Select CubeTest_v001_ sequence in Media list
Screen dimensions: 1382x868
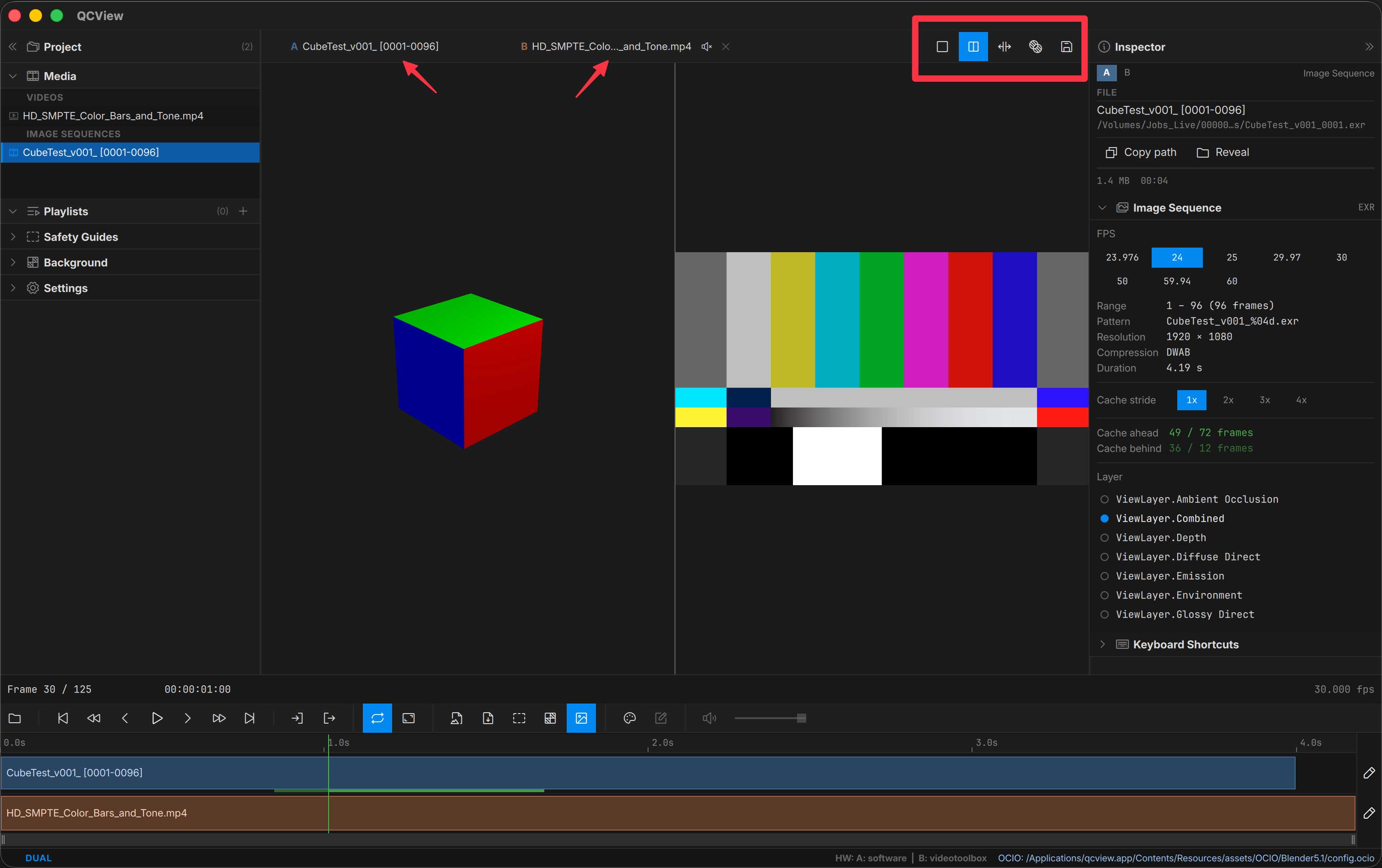[x=130, y=152]
